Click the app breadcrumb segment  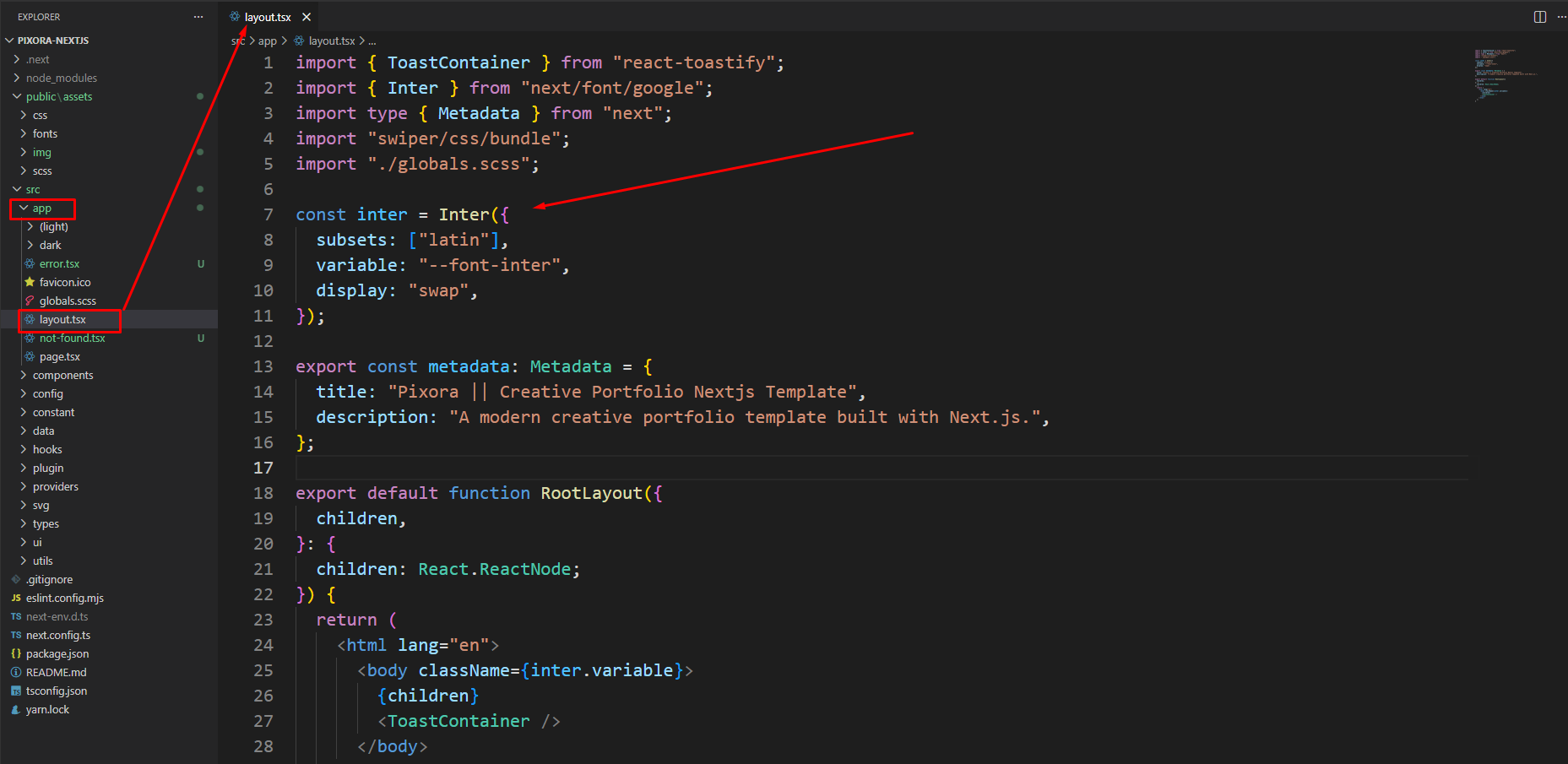268,41
